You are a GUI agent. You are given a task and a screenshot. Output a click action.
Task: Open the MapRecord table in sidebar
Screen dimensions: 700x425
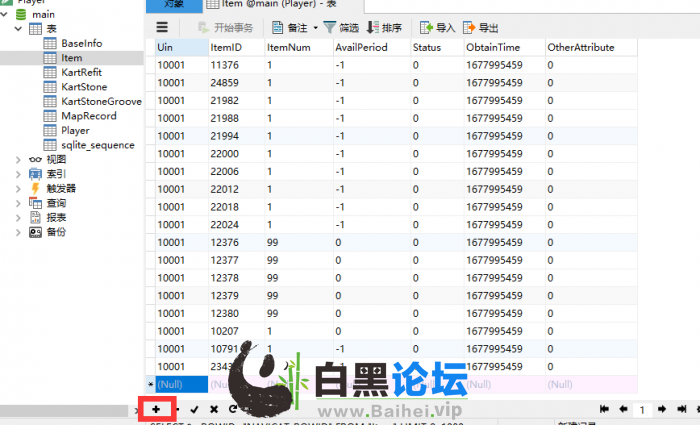pos(88,116)
